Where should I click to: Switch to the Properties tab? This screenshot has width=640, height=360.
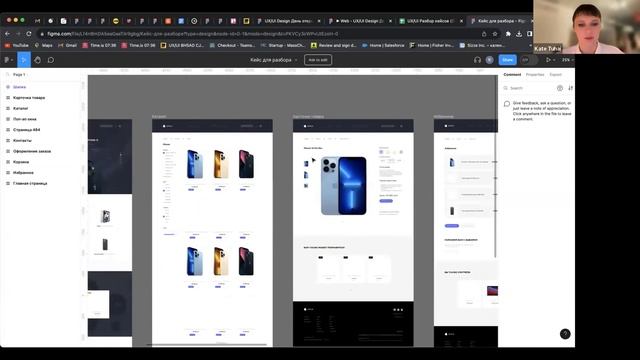(535, 75)
